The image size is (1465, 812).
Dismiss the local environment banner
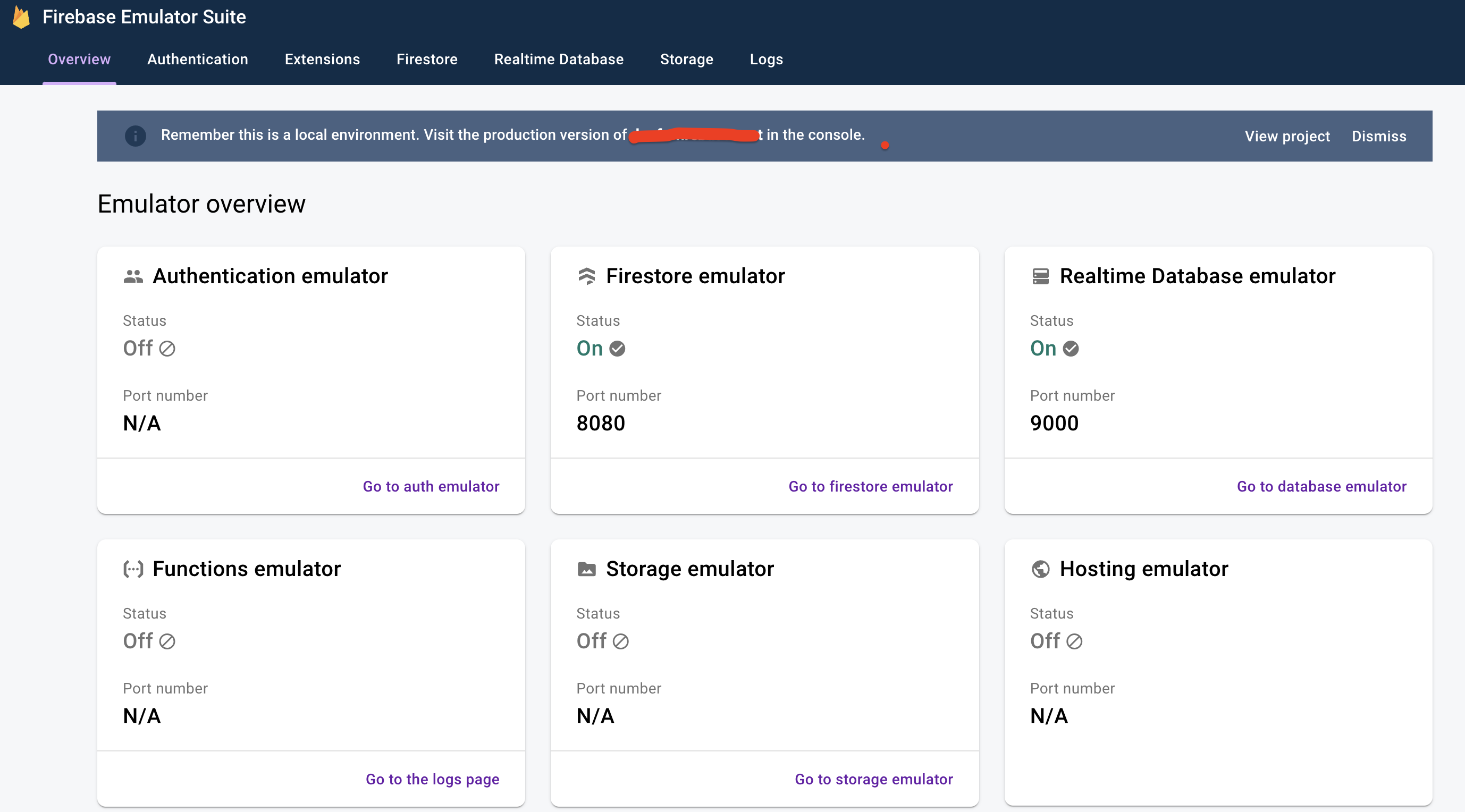pyautogui.click(x=1378, y=137)
